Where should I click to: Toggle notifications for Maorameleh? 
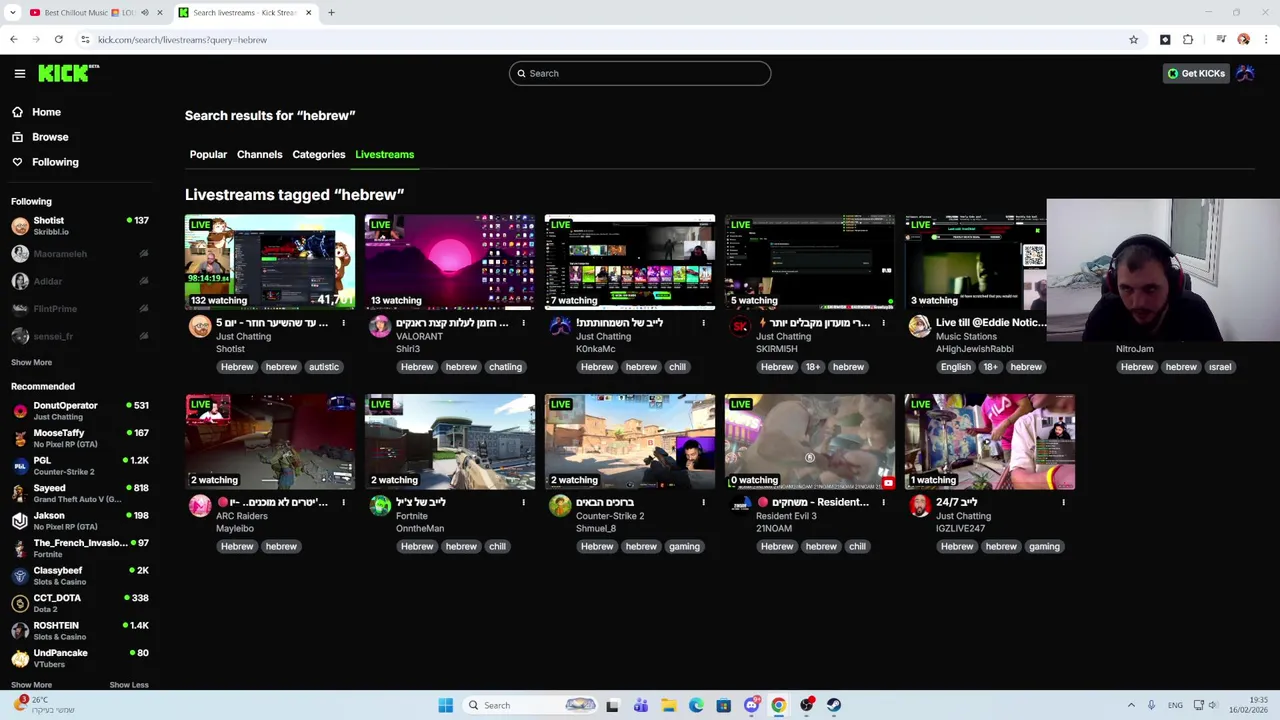click(143, 254)
